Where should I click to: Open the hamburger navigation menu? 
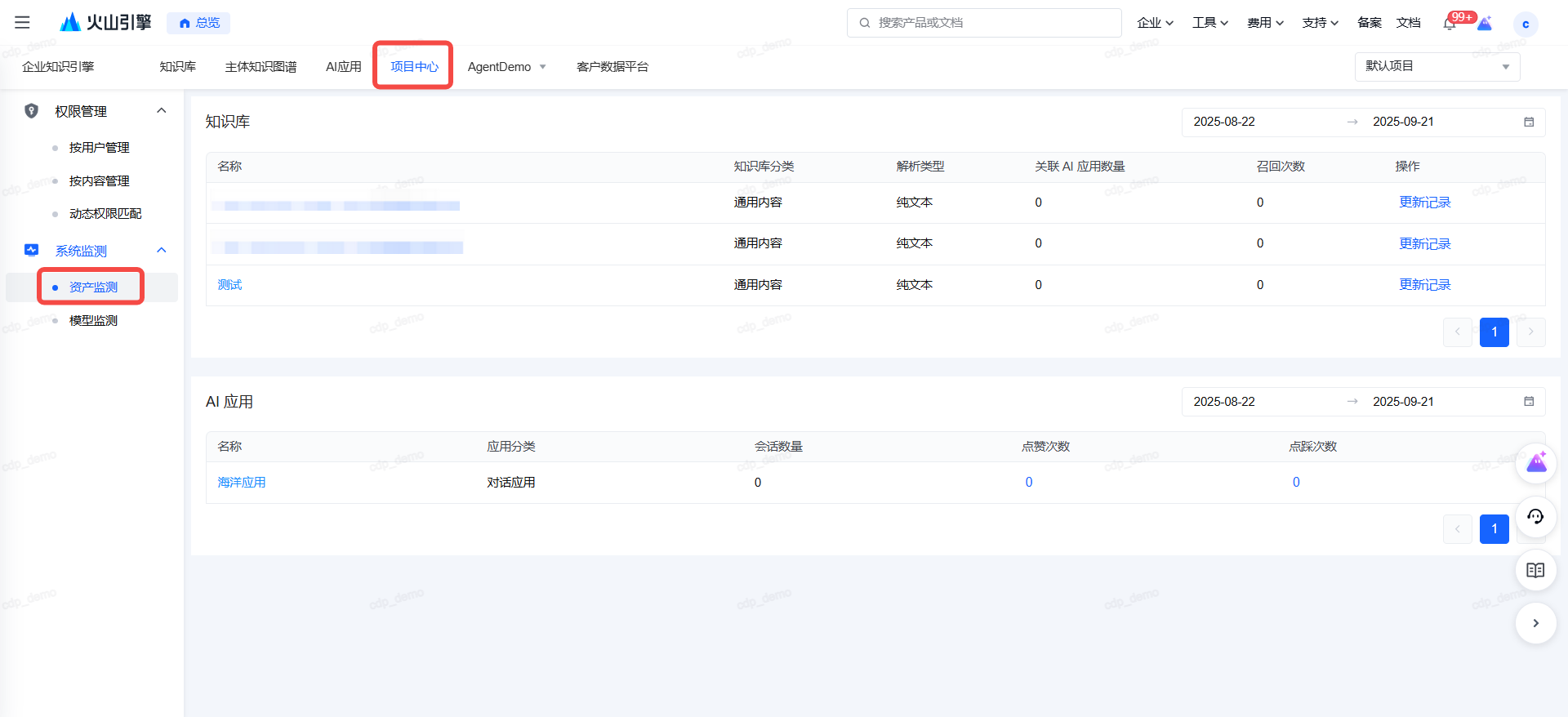point(22,23)
